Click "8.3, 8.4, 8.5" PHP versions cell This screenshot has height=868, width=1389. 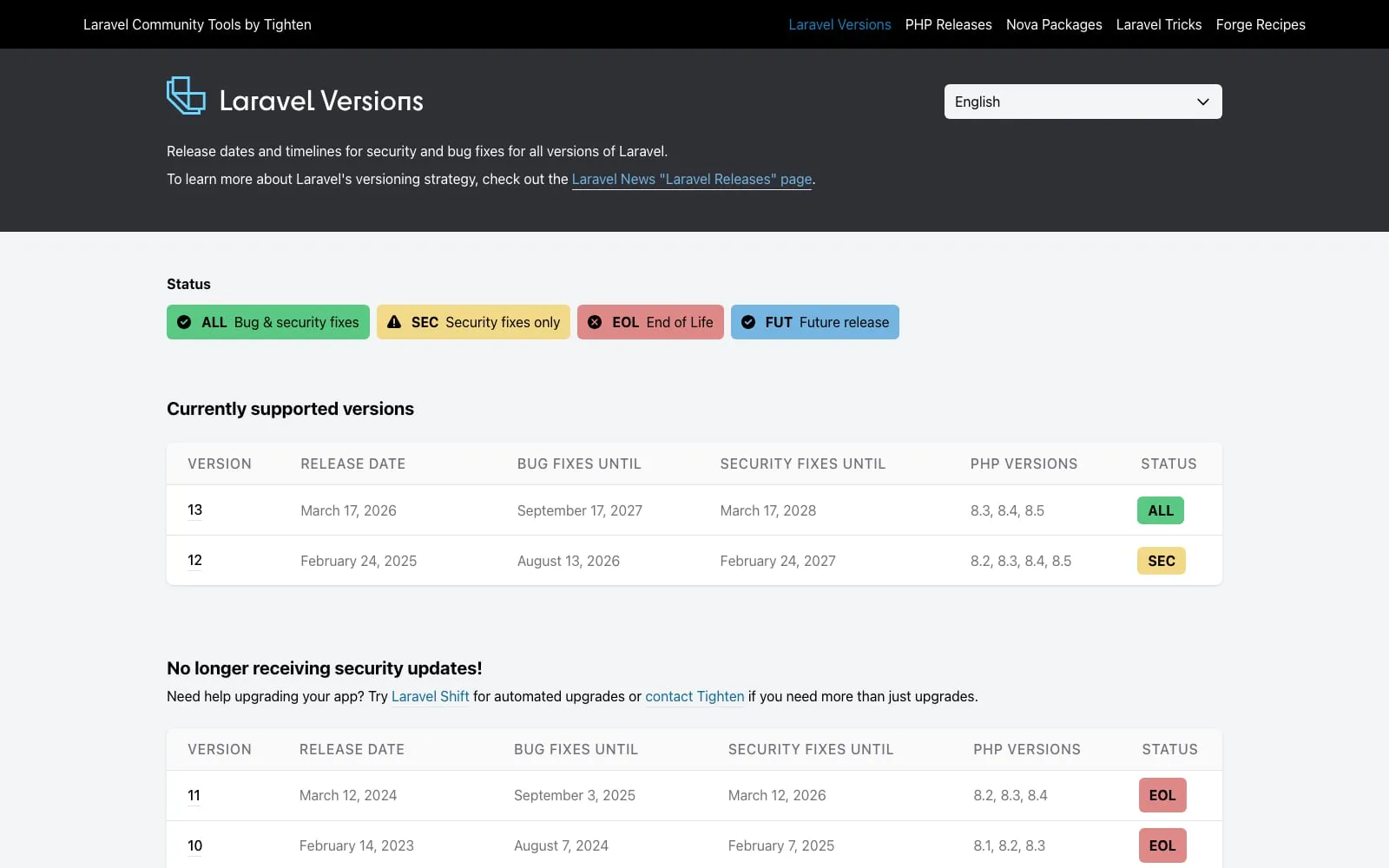point(1007,510)
